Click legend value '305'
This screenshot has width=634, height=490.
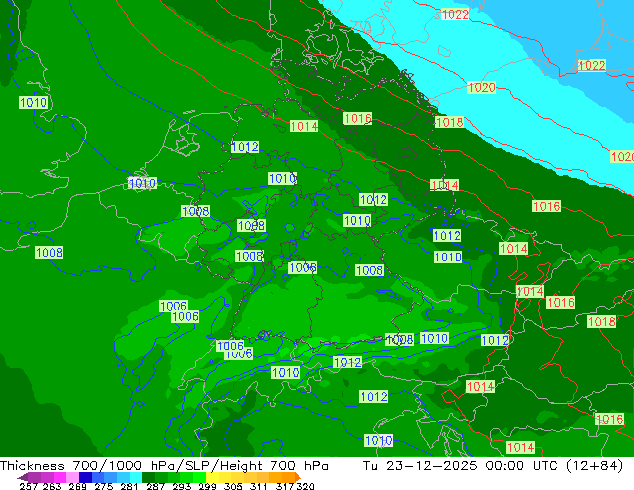click(233, 486)
